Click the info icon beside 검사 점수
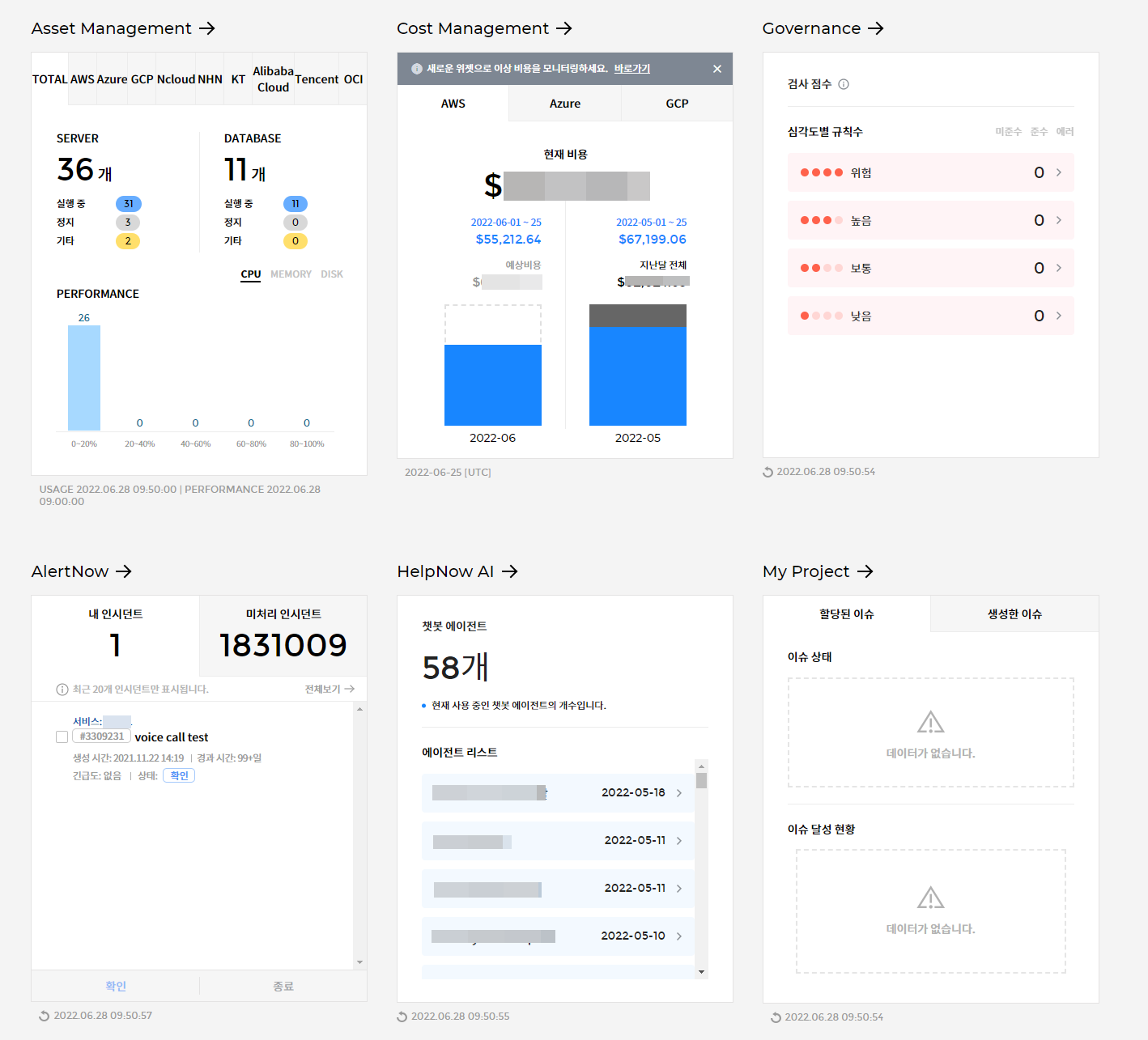1148x1040 pixels. tap(844, 84)
